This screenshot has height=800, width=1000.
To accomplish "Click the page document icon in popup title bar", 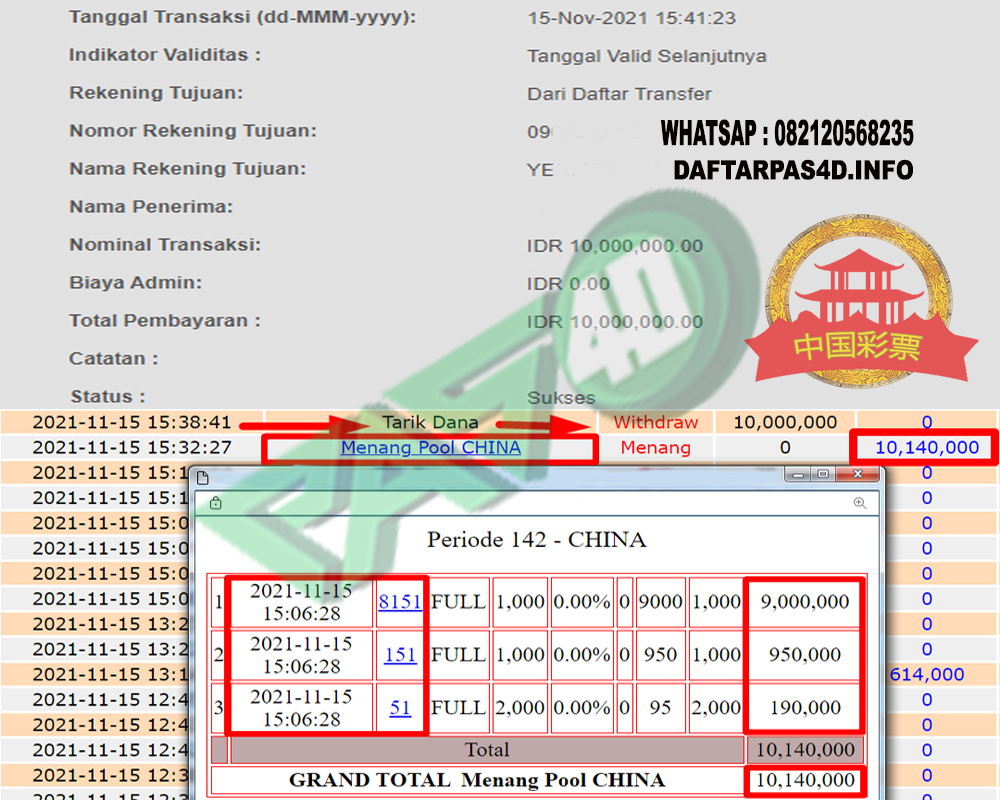I will pos(203,478).
